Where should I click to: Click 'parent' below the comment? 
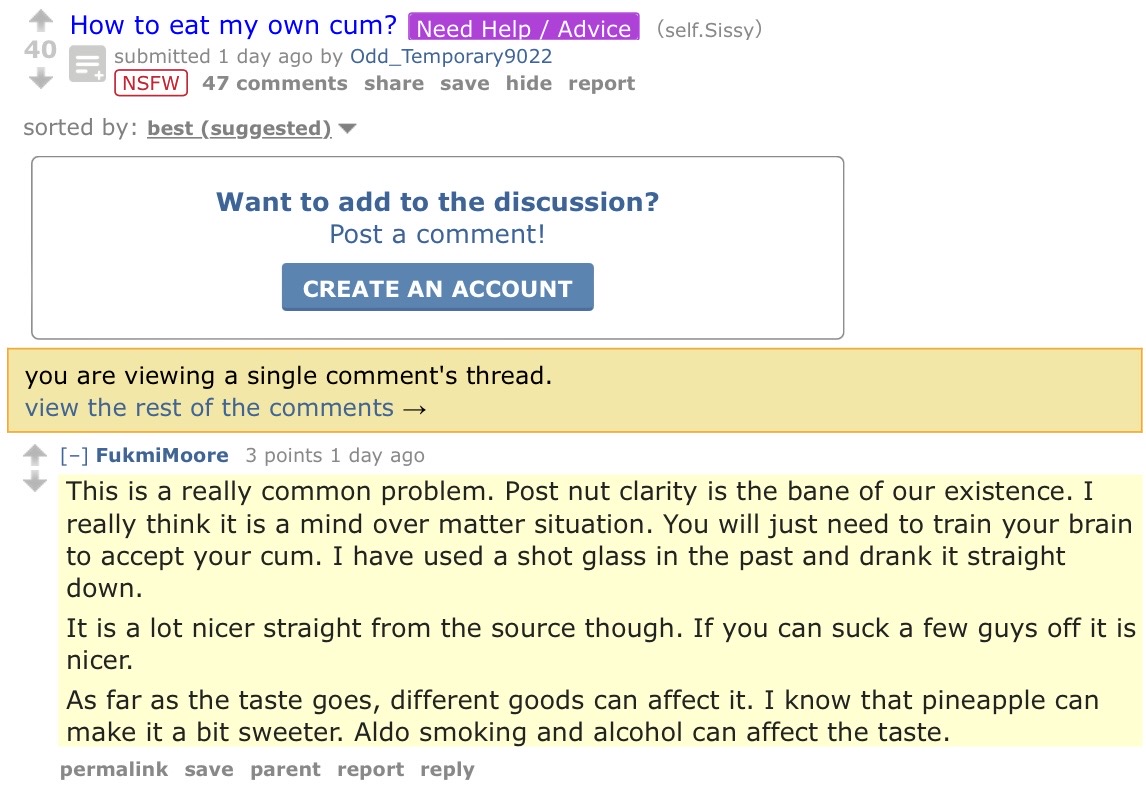[x=285, y=770]
